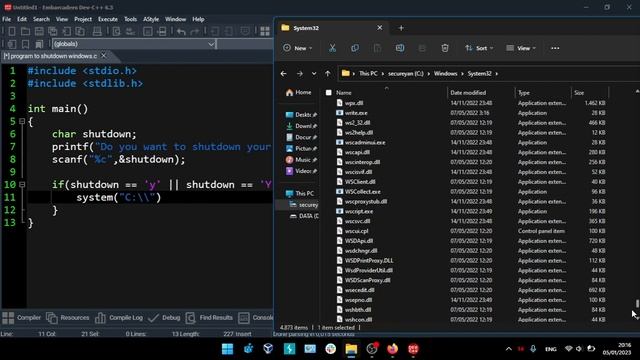Click the Compile grid icon in Dev-C++ toolbar
The width and height of the screenshot is (640, 360).
pos(265,31)
